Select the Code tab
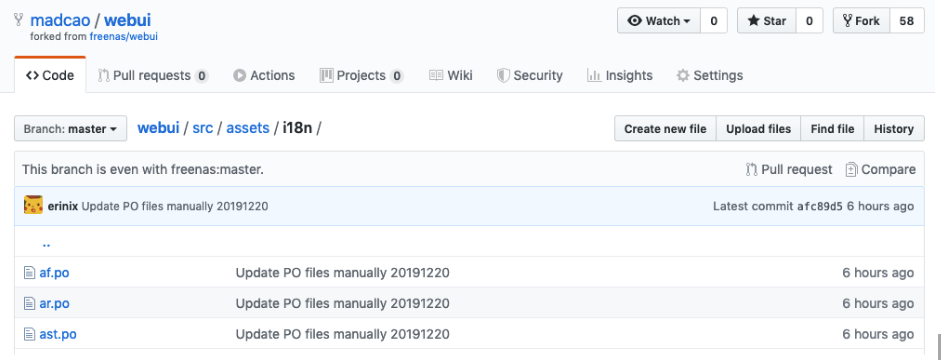This screenshot has width=941, height=360. 50,76
